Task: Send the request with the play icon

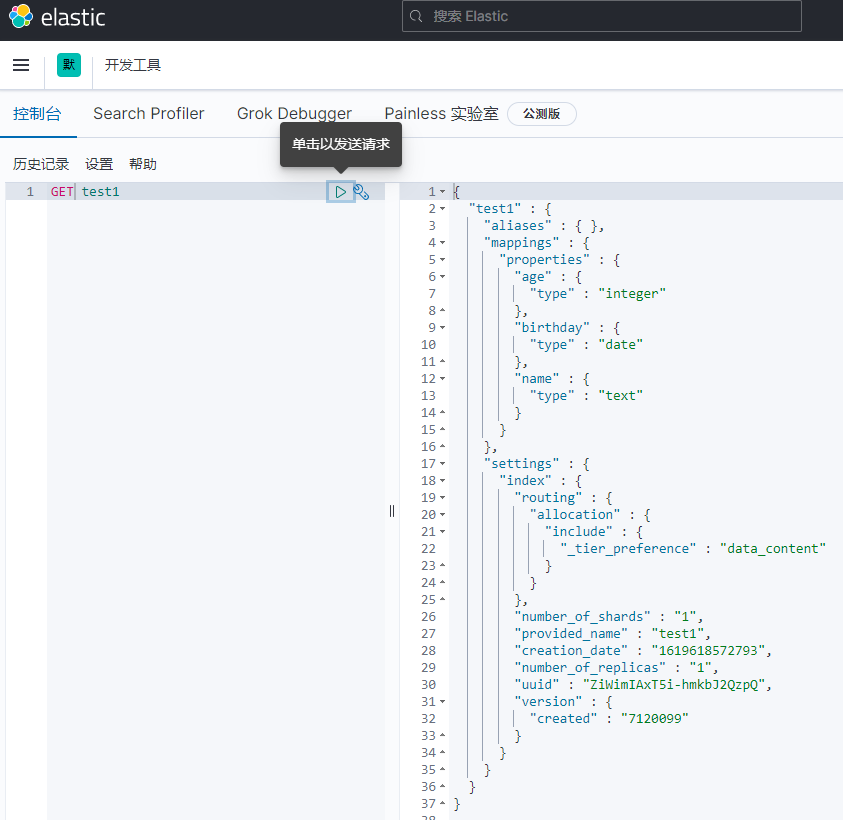Action: pyautogui.click(x=340, y=191)
